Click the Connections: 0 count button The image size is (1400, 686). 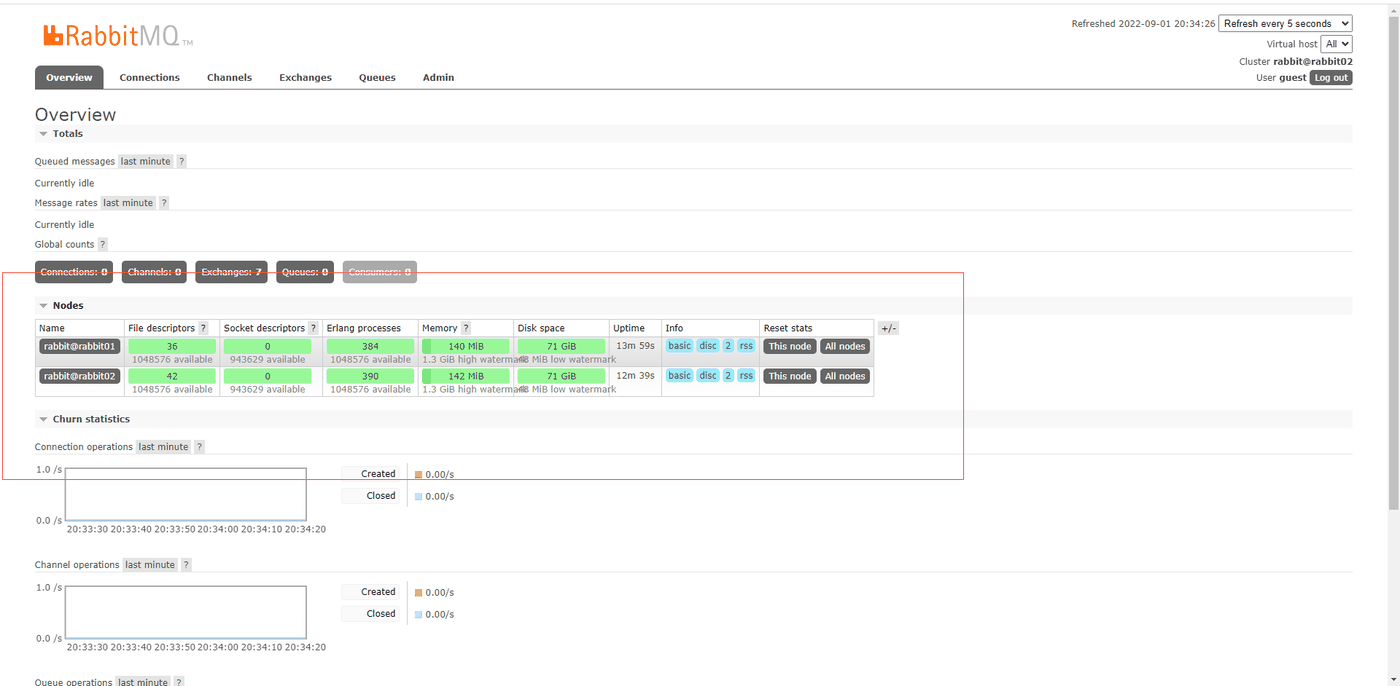point(74,272)
